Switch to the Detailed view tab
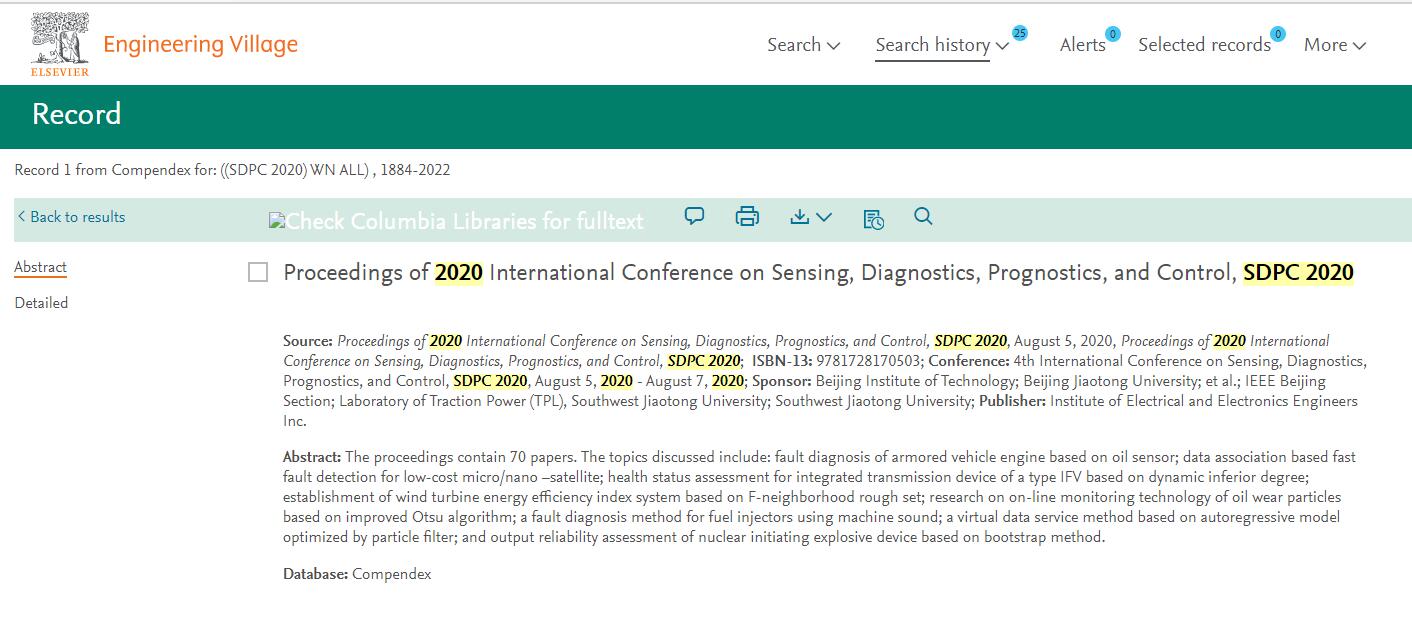This screenshot has width=1412, height=620. coord(41,302)
